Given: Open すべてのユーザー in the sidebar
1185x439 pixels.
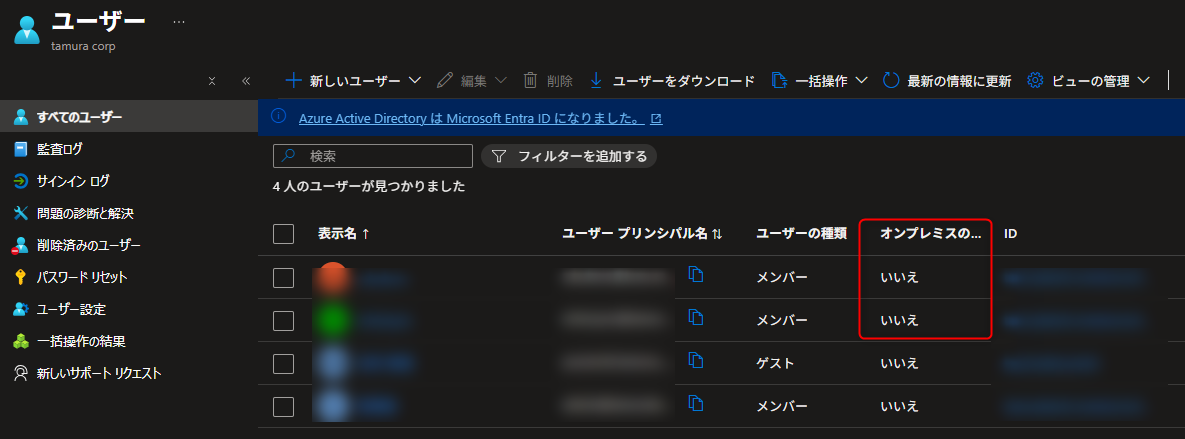Looking at the screenshot, I should click(128, 117).
